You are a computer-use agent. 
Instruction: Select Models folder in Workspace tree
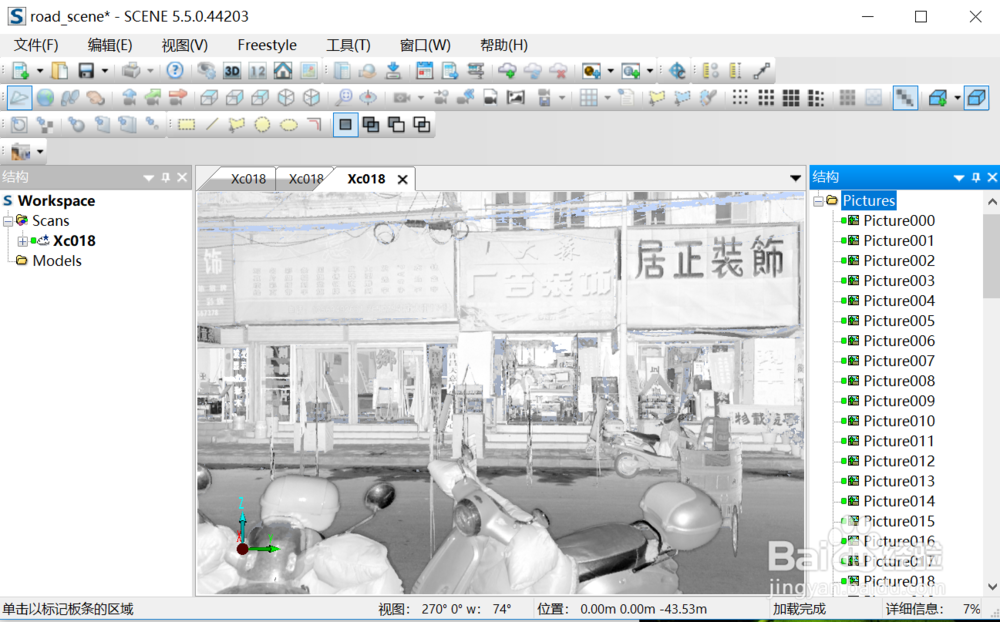click(x=57, y=261)
